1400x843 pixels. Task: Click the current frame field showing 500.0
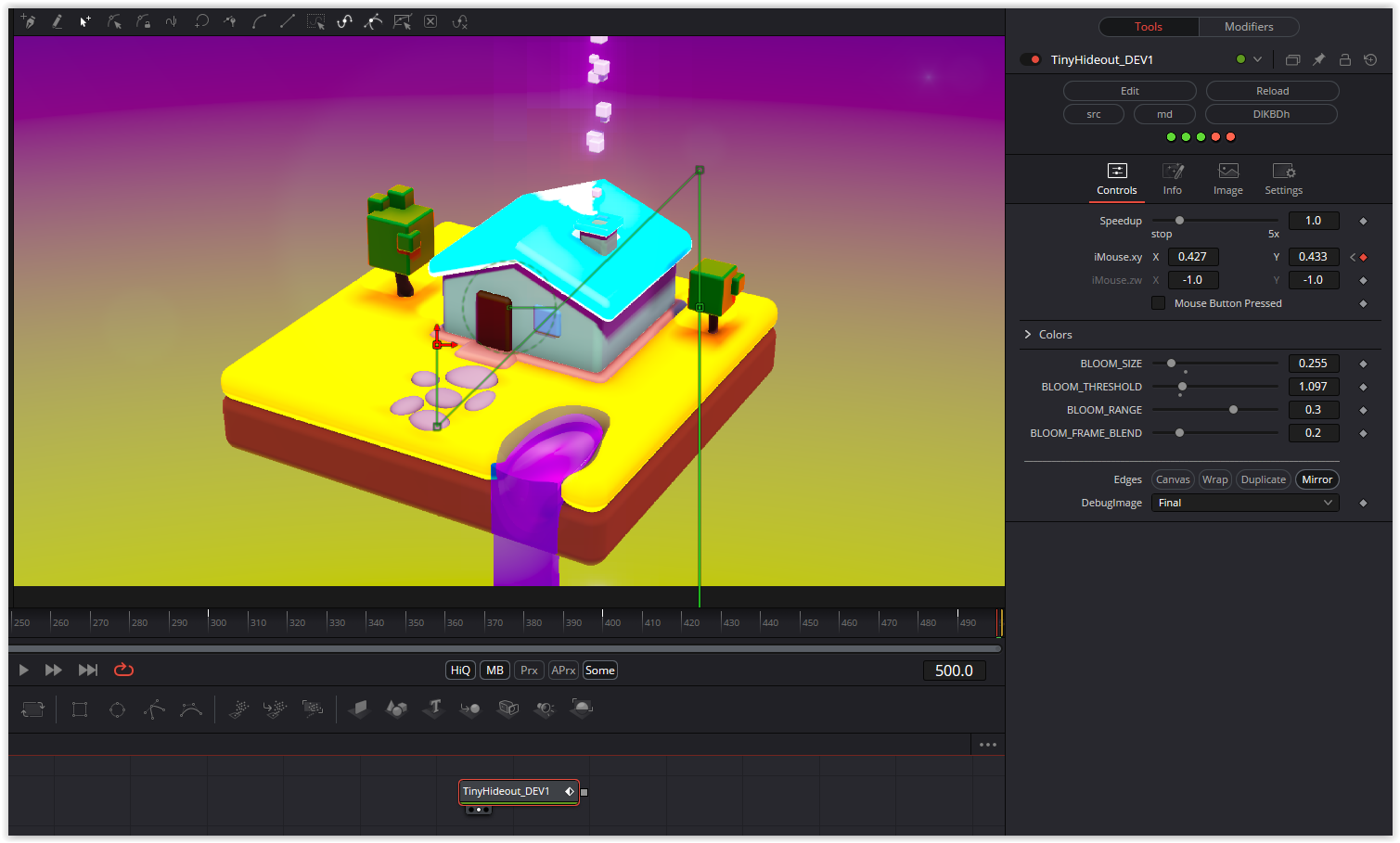954,671
